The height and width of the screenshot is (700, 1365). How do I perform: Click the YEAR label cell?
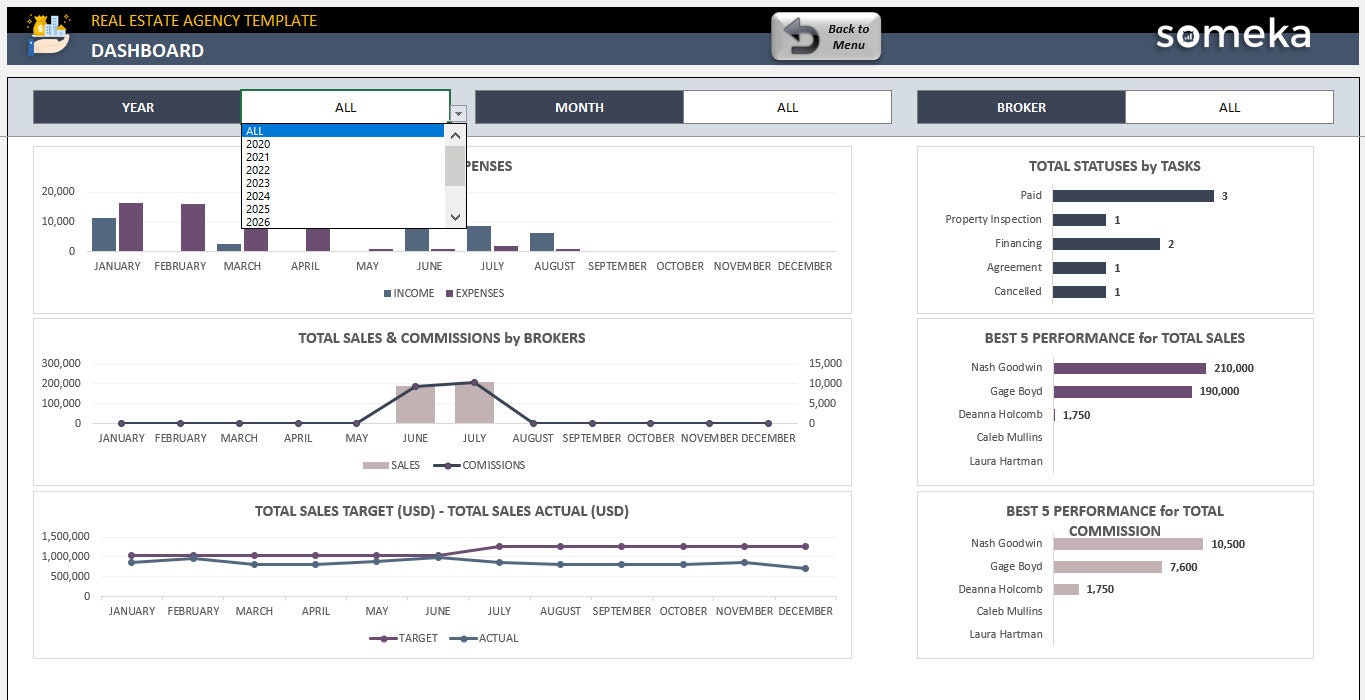pyautogui.click(x=137, y=107)
